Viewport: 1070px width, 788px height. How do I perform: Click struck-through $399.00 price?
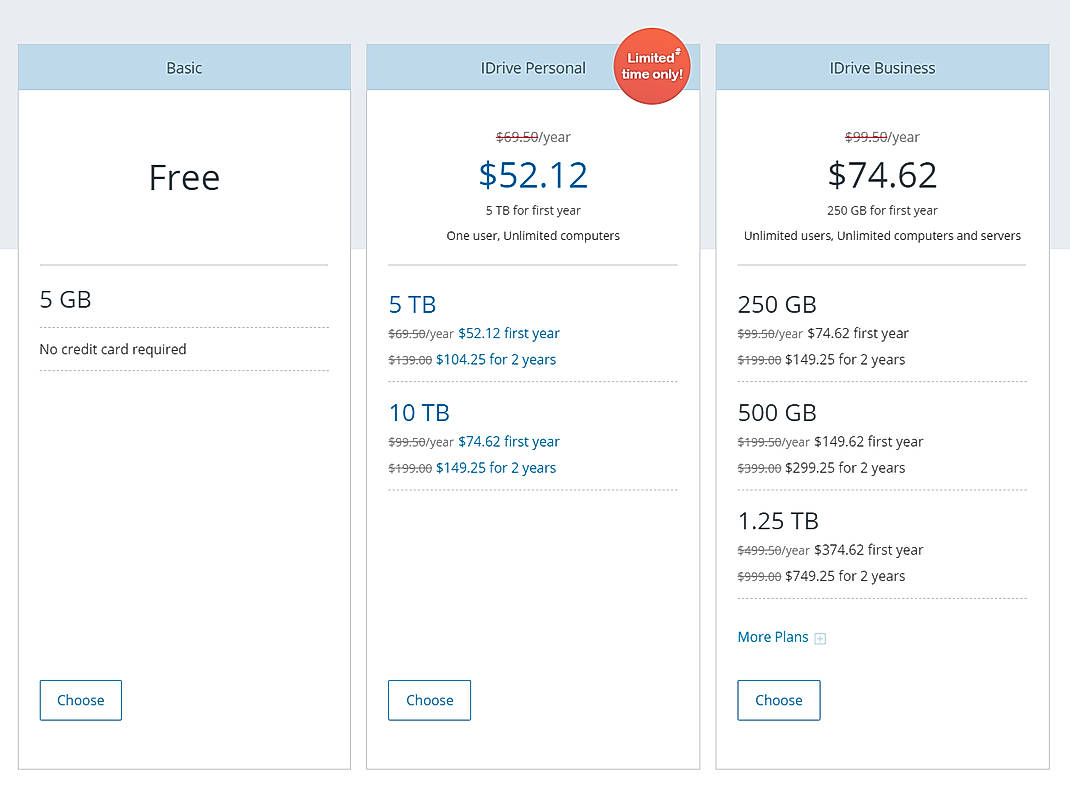(760, 468)
